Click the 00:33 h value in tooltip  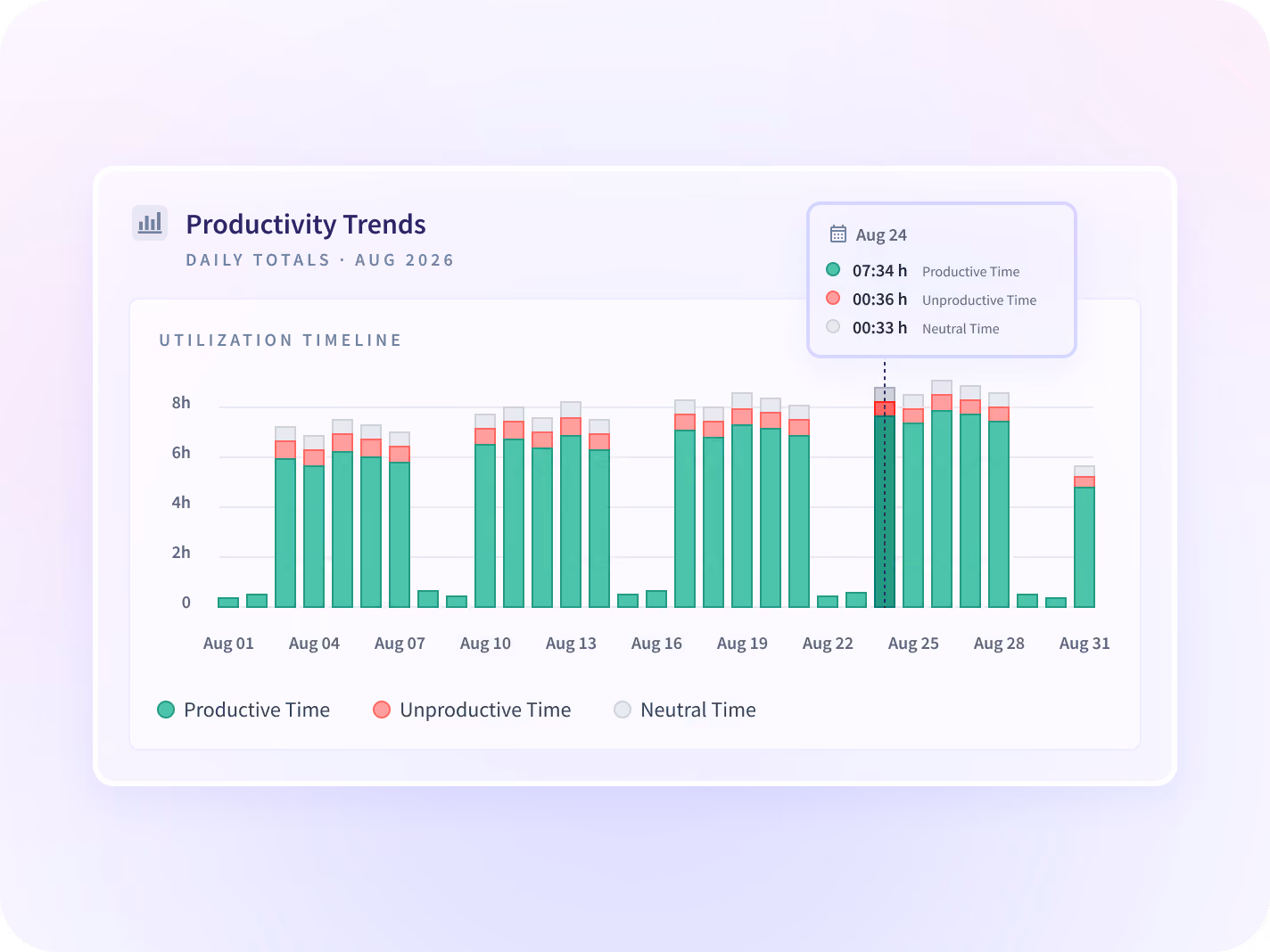[879, 328]
